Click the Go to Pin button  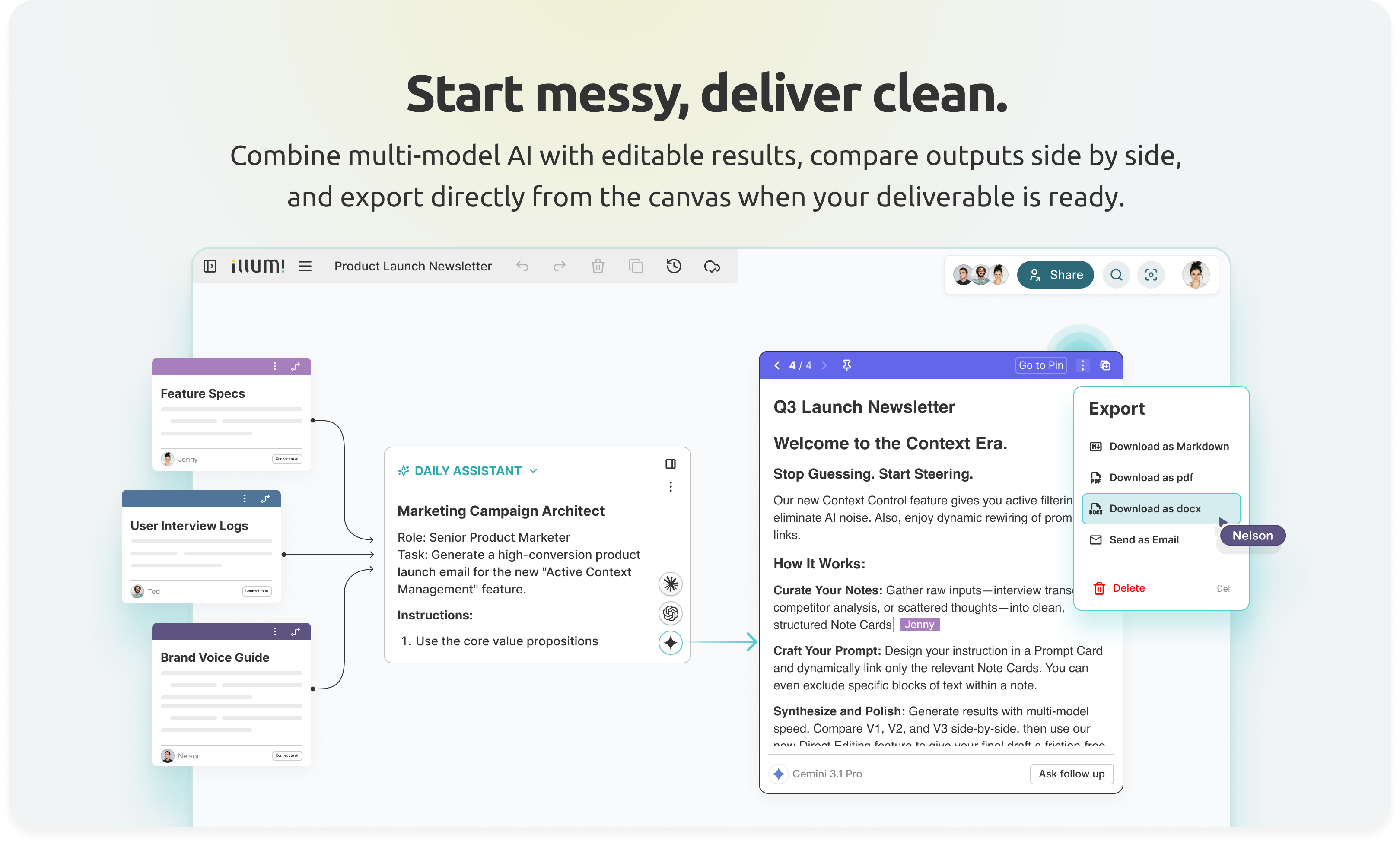point(1040,365)
